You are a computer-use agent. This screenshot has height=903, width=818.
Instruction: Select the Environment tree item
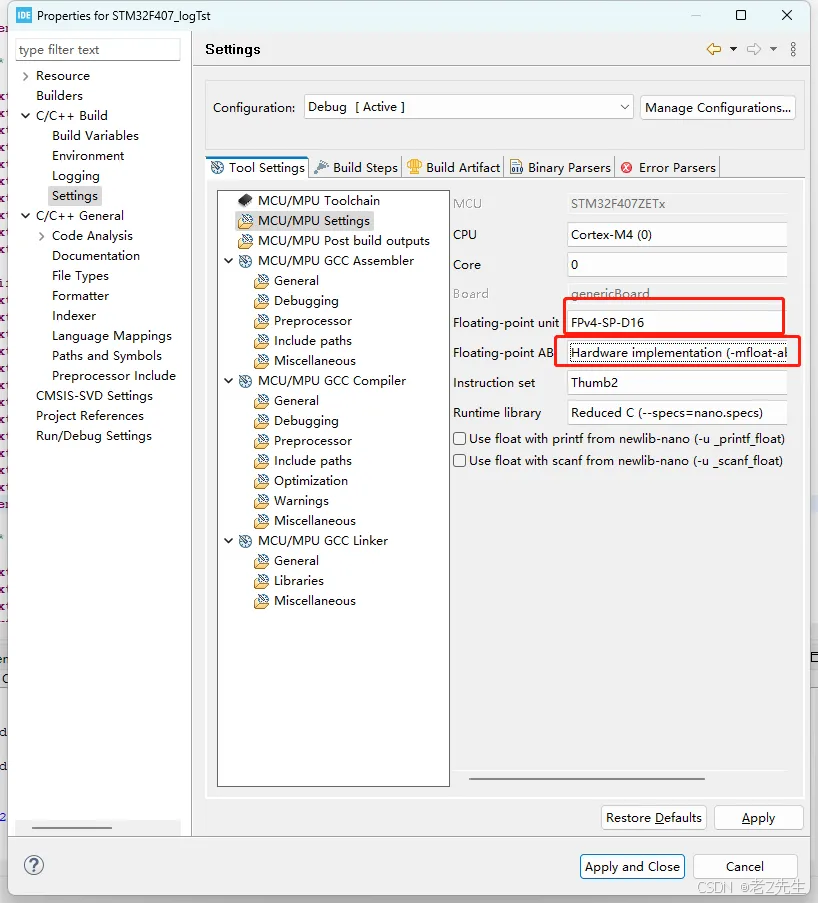[x=88, y=156]
